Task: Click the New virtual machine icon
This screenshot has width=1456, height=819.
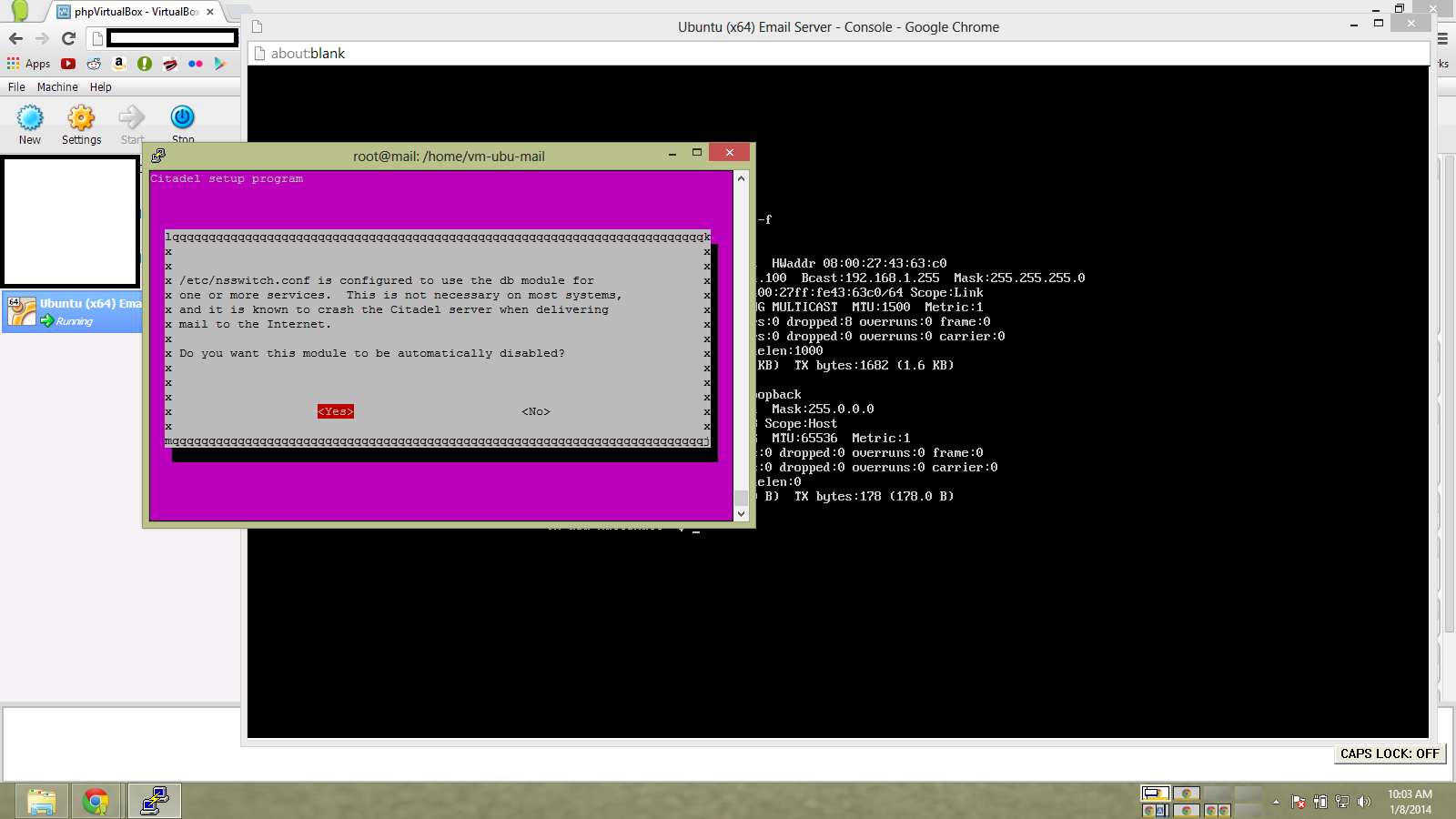Action: (x=30, y=117)
